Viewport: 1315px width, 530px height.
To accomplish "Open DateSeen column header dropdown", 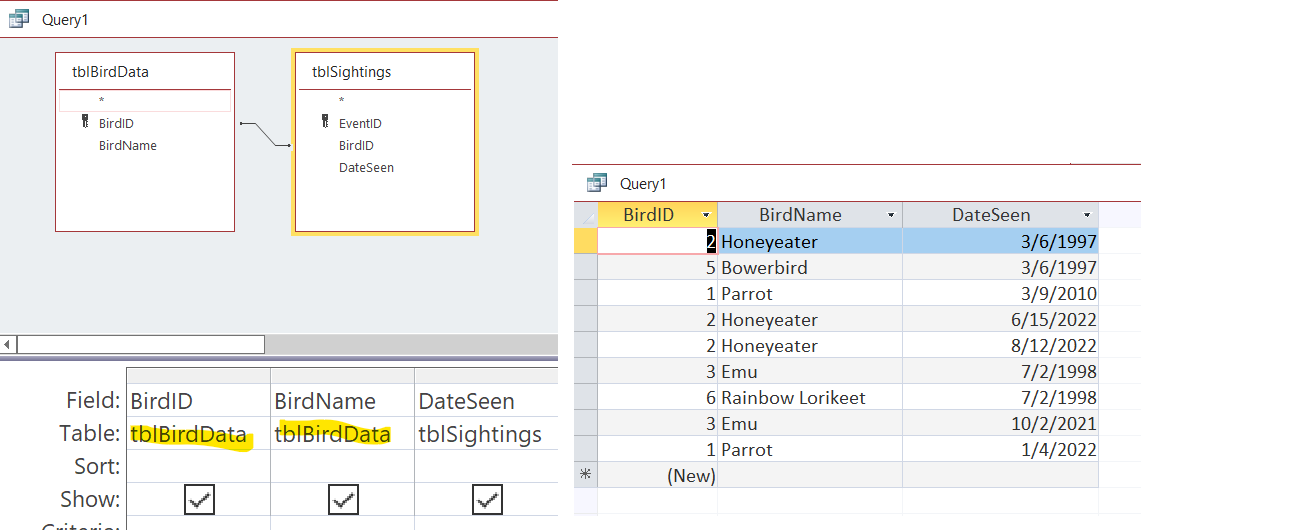I will [1087, 215].
